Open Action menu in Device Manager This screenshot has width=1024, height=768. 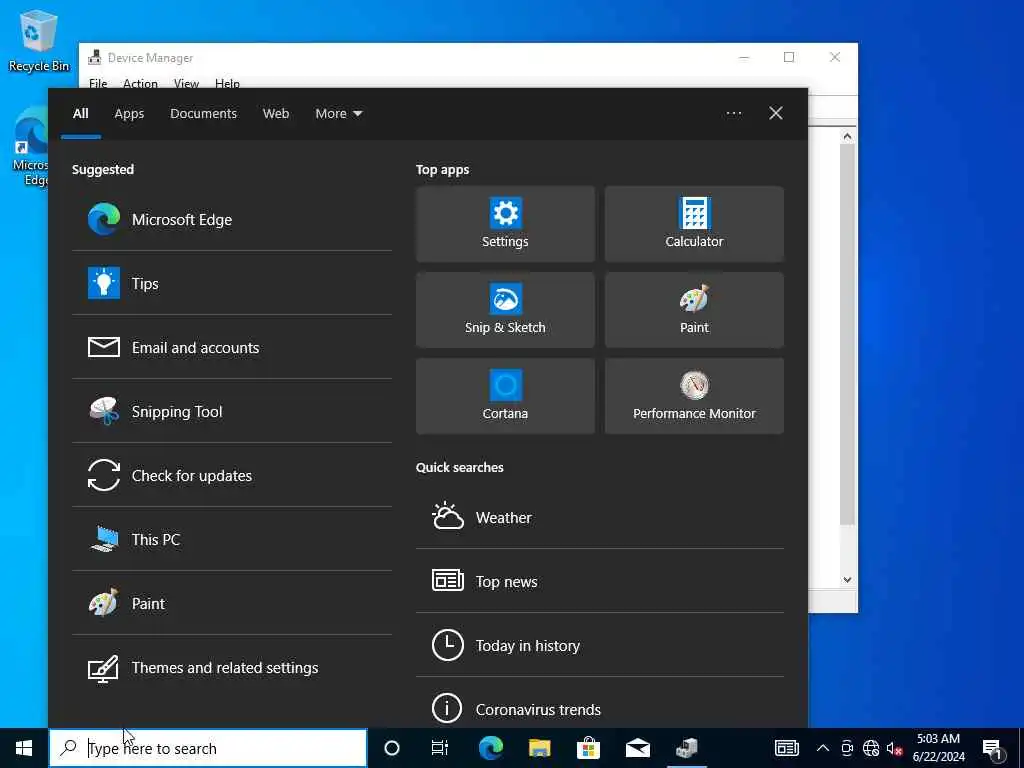click(x=140, y=83)
